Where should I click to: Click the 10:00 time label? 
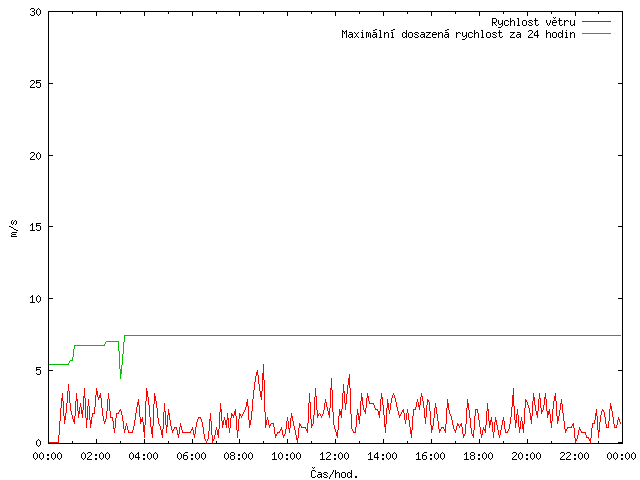pos(287,456)
